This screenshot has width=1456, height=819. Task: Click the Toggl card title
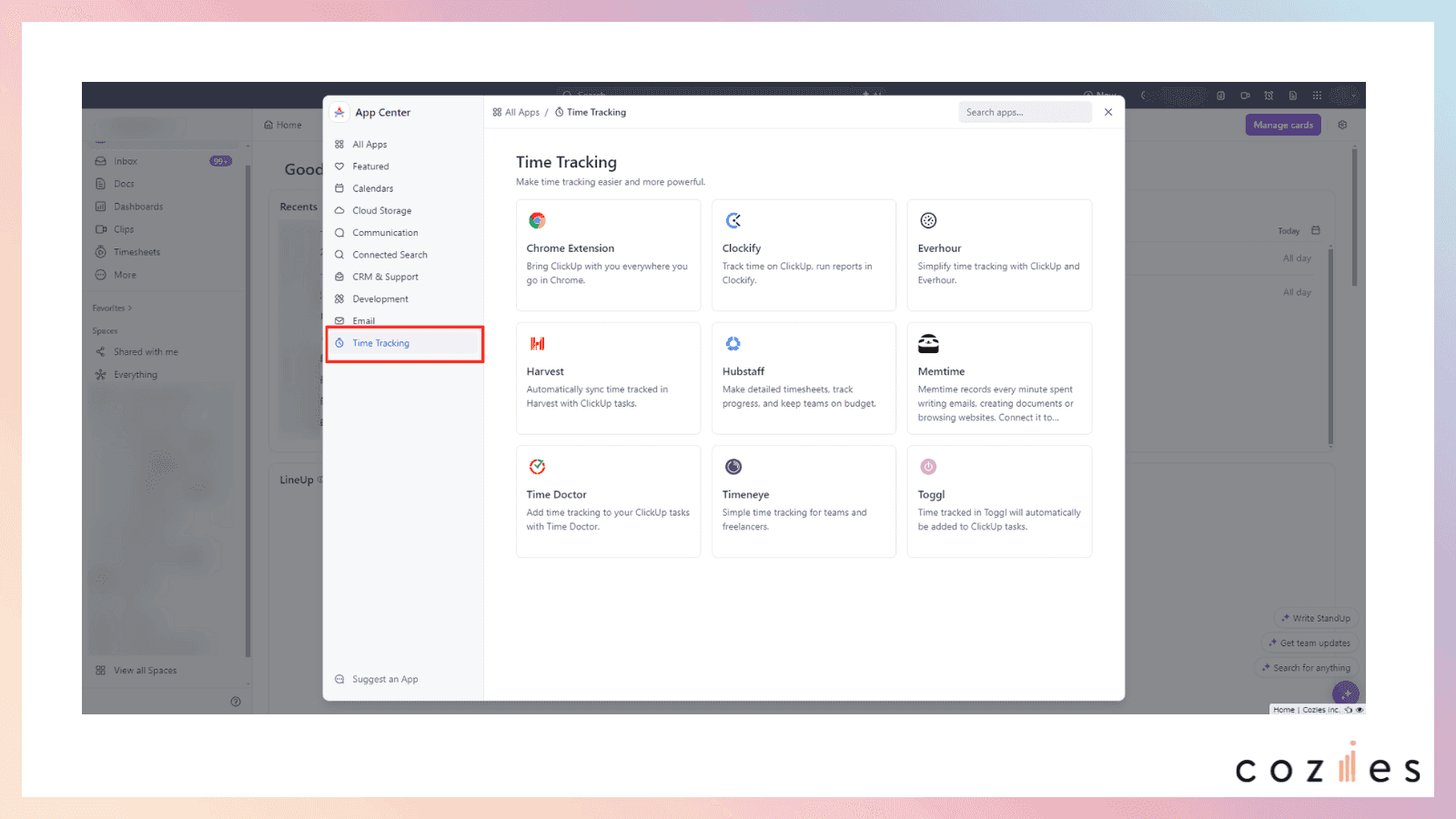pyautogui.click(x=931, y=495)
